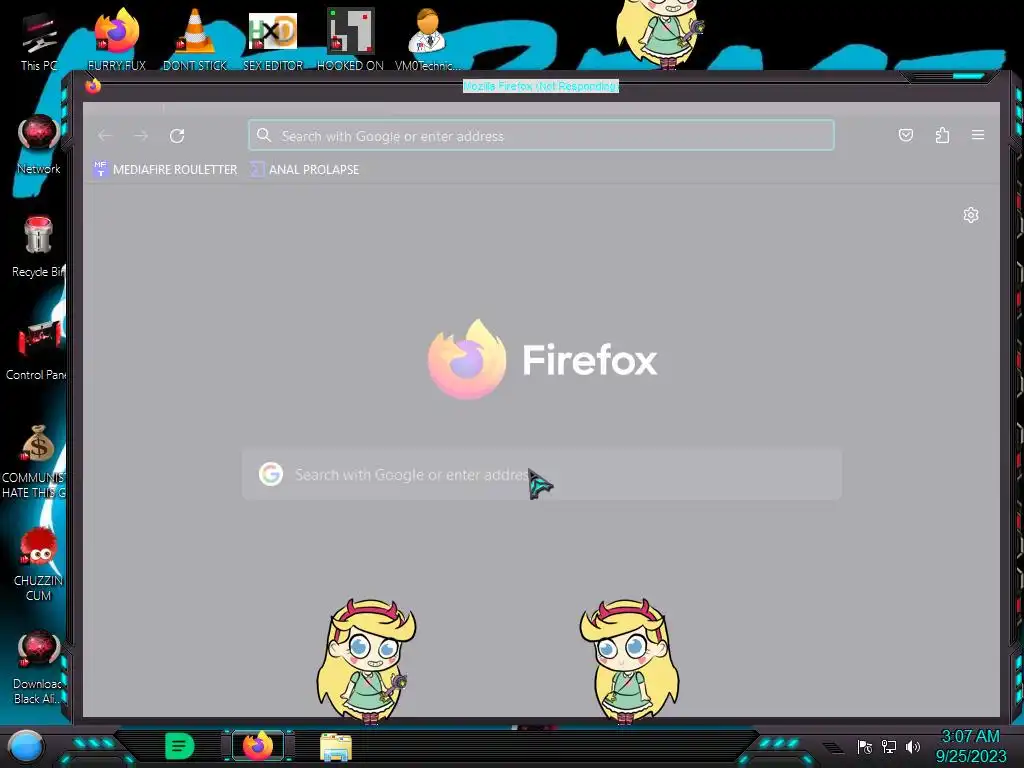Open the Download Black Ali desktop shortcut

tap(39, 667)
